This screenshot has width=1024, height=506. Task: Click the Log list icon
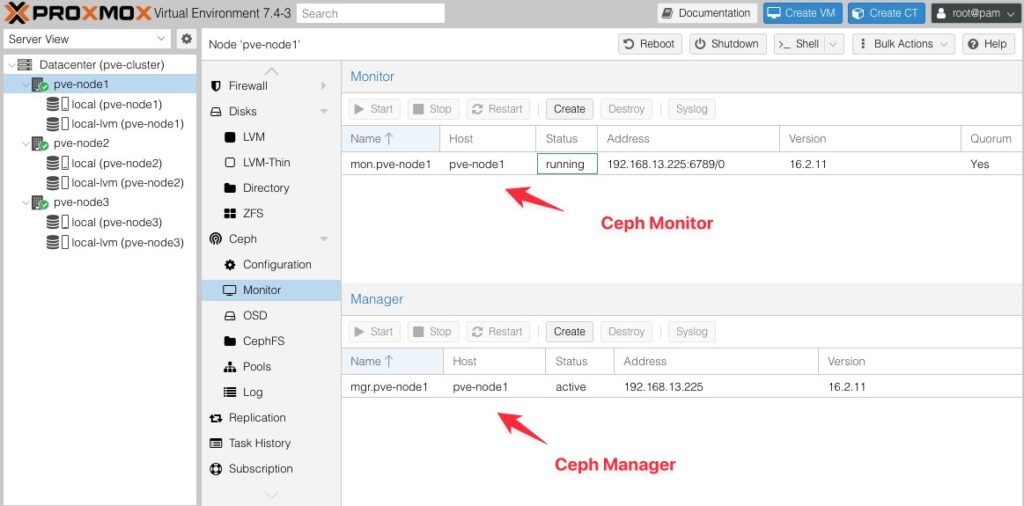pyautogui.click(x=229, y=392)
